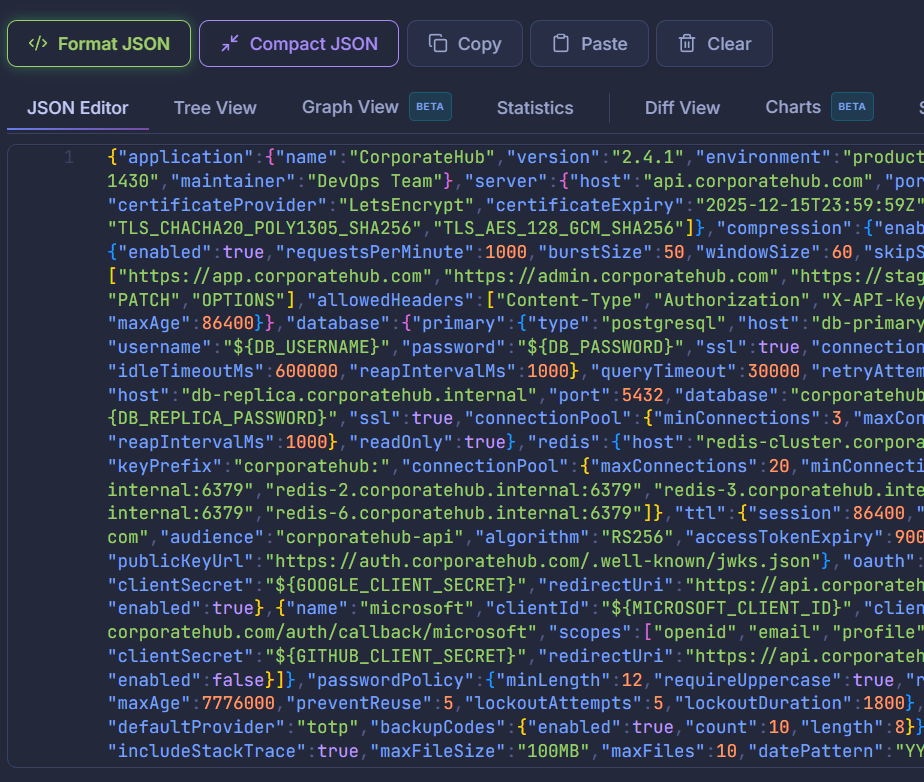Screen dimensions: 924x782
Task: Click the shrink arrows icon on Compact JSON
Action: 230,44
